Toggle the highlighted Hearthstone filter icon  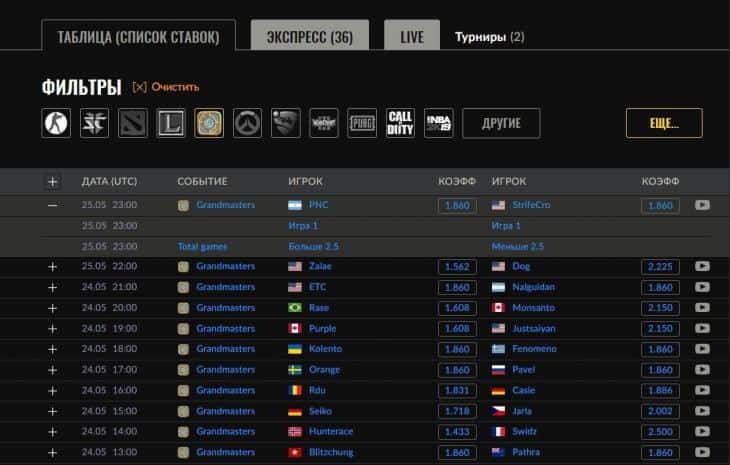[209, 123]
